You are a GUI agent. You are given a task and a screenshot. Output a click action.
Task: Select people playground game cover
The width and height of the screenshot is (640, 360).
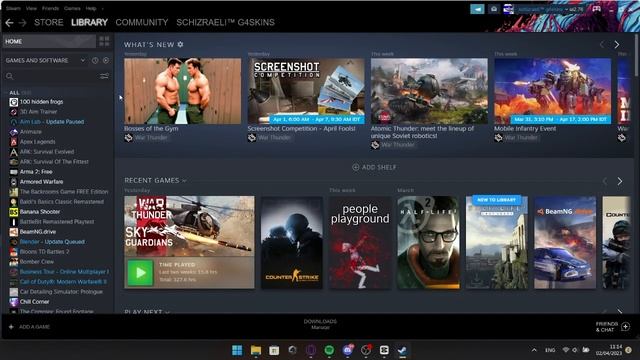click(360, 242)
